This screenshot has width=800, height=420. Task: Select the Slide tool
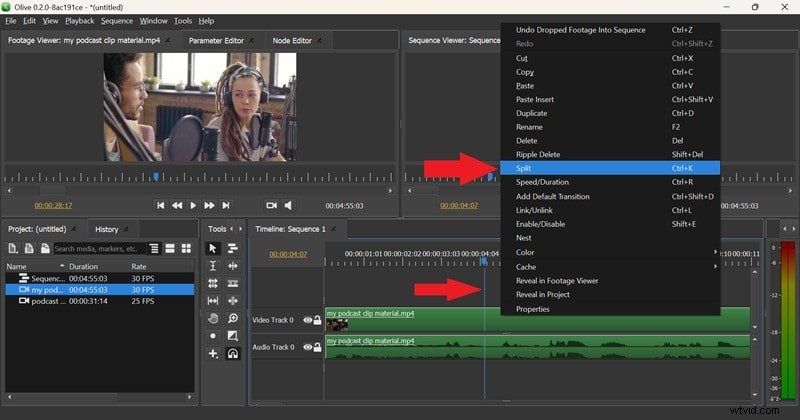tap(233, 301)
